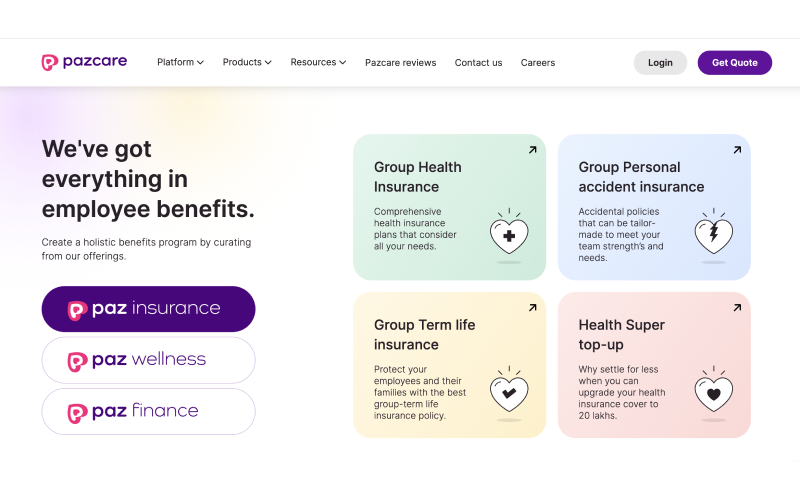The height and width of the screenshot is (500, 800).
Task: Select the paz insurance tab
Action: pyautogui.click(x=148, y=309)
